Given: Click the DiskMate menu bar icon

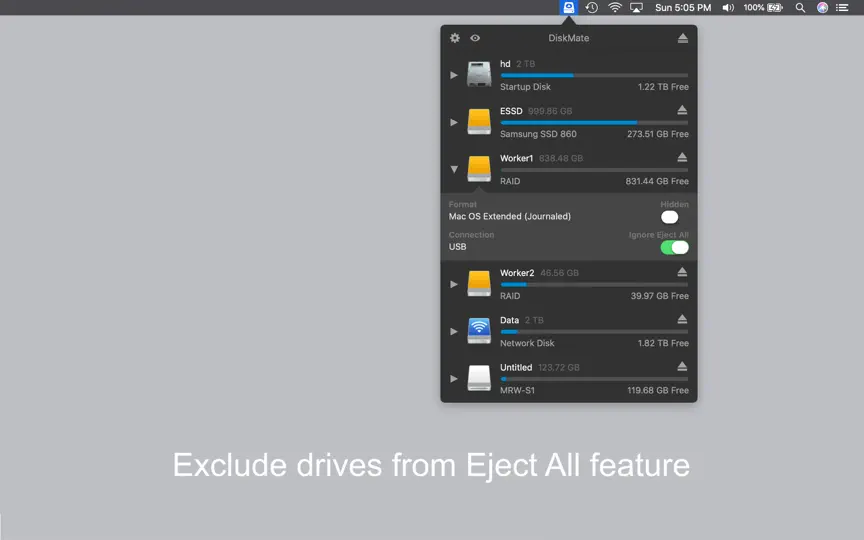Looking at the screenshot, I should [569, 7].
